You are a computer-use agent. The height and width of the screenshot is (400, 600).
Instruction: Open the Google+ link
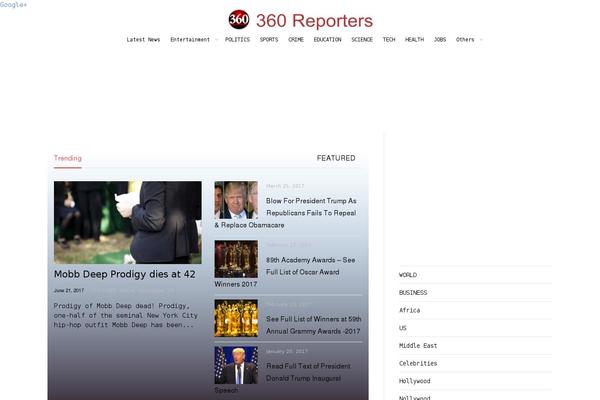pyautogui.click(x=13, y=5)
